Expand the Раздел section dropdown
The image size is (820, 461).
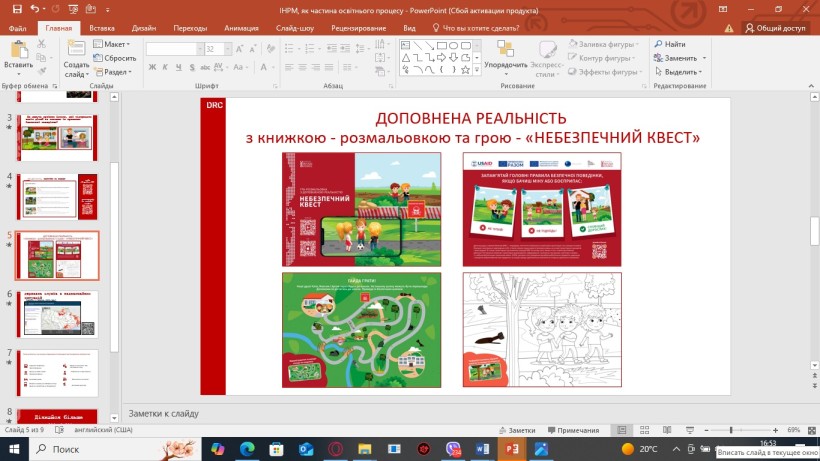[x=113, y=72]
